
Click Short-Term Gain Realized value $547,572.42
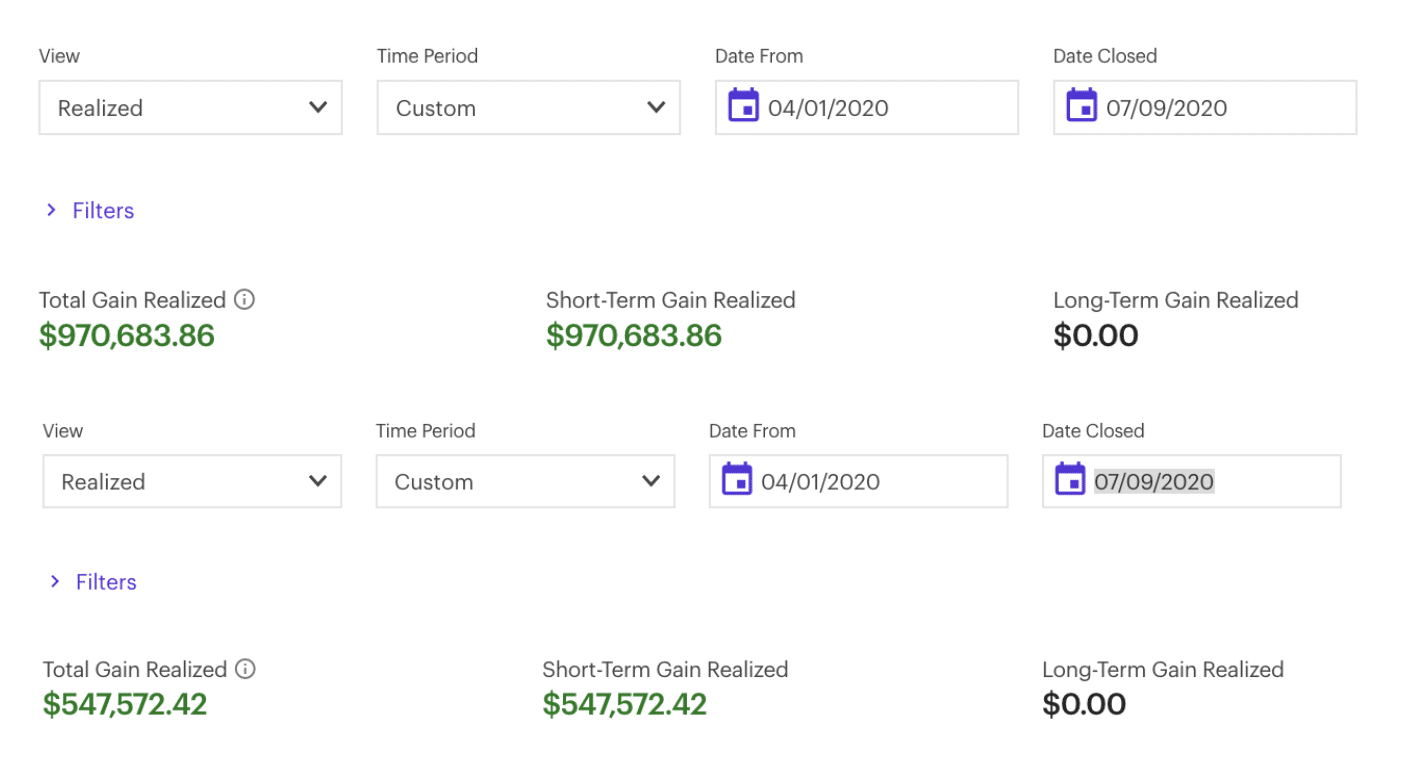625,704
